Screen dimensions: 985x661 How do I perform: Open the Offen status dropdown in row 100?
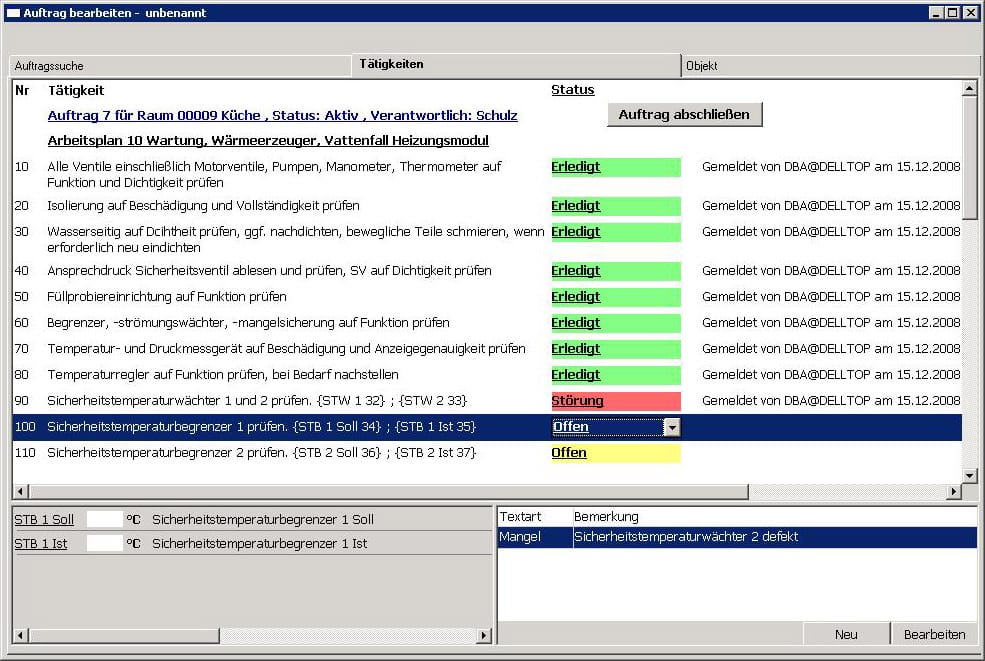pos(672,427)
